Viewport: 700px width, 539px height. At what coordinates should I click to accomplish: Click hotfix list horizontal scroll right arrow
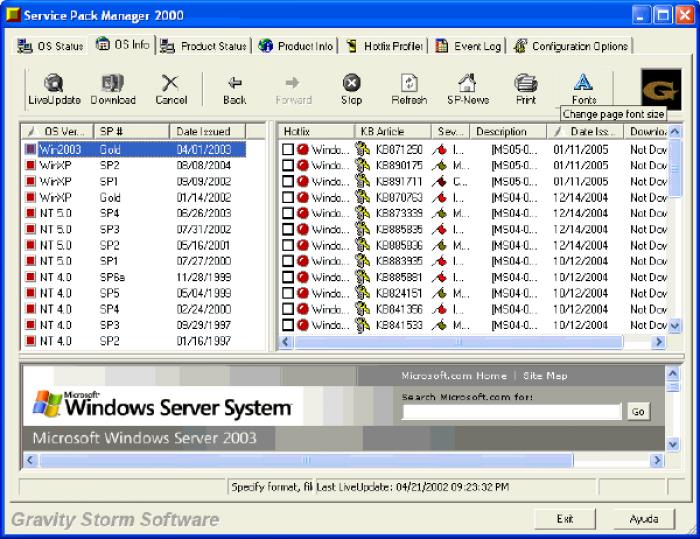coord(658,342)
